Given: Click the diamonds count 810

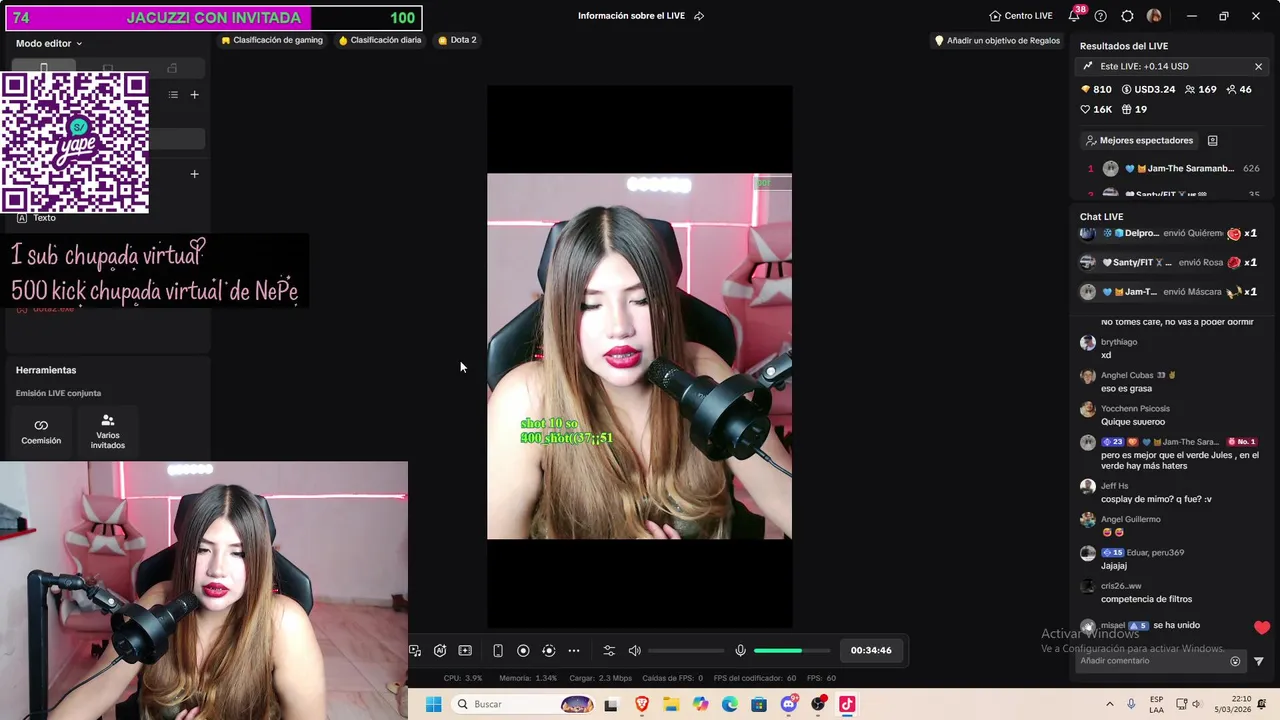Looking at the screenshot, I should pyautogui.click(x=1096, y=89).
